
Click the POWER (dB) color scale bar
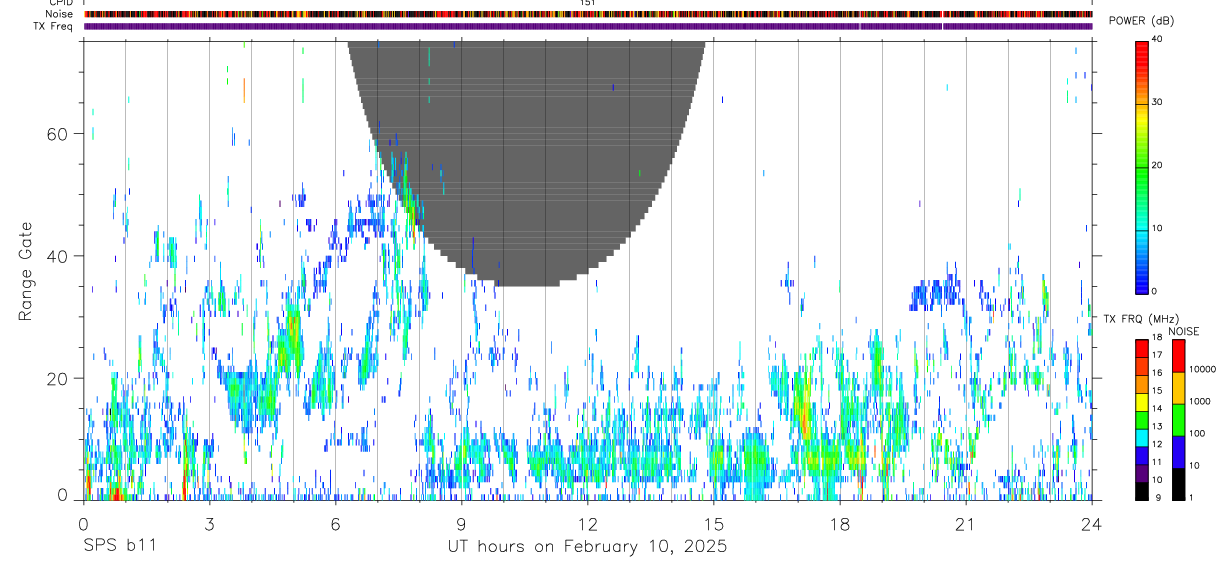point(1141,166)
